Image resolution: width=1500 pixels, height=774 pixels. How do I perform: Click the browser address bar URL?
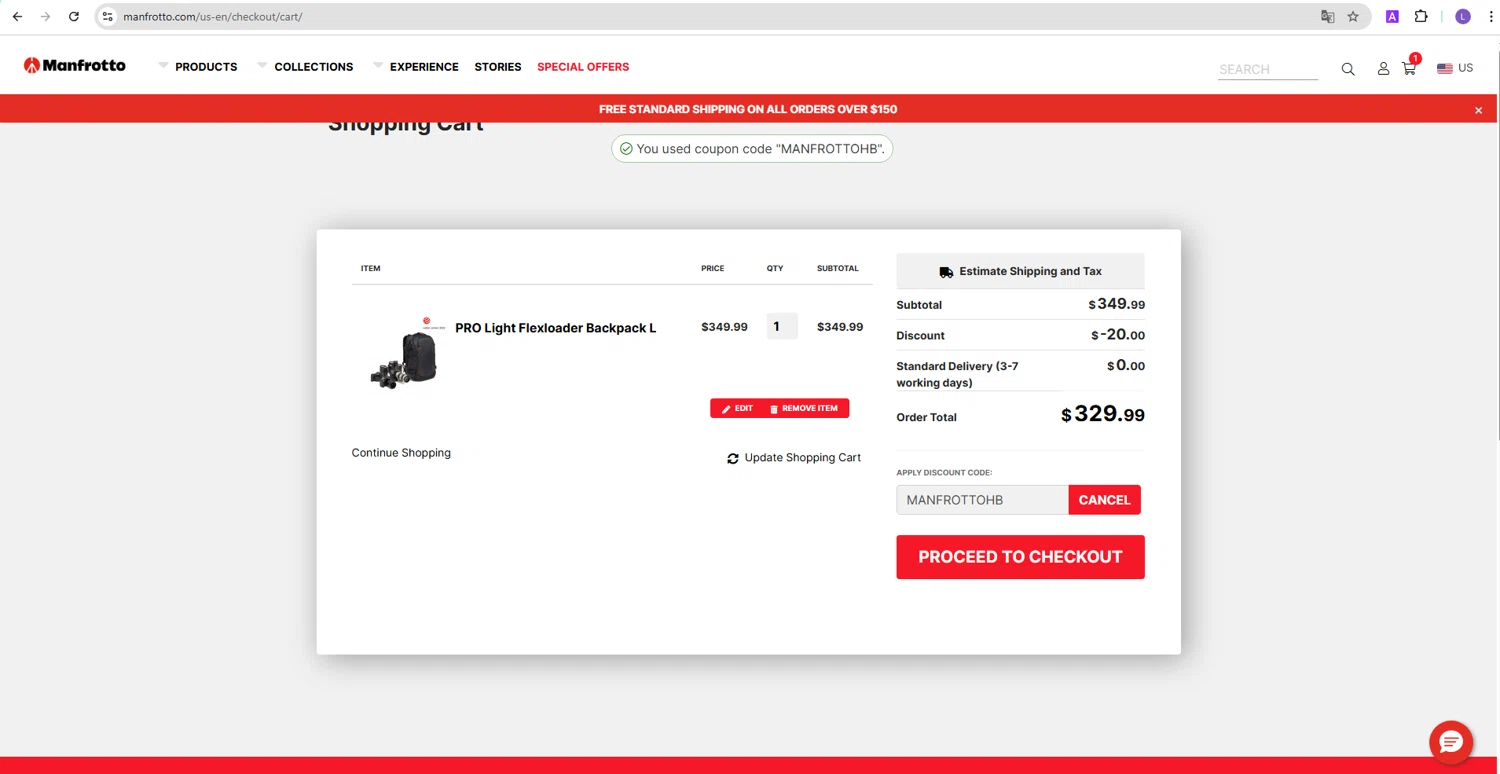pos(212,16)
